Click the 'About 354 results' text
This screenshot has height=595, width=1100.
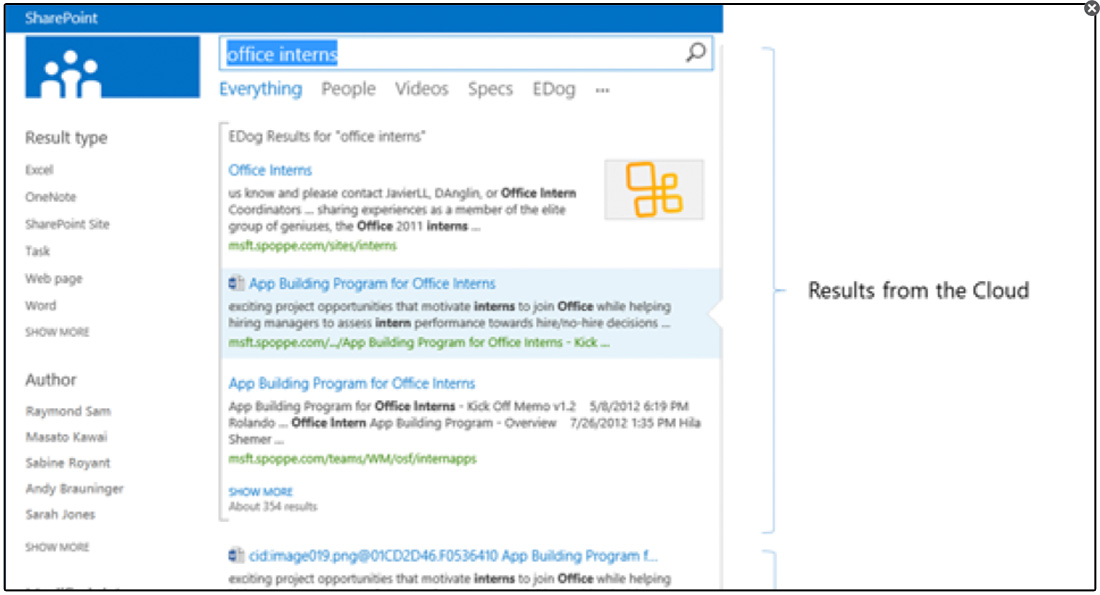click(273, 507)
